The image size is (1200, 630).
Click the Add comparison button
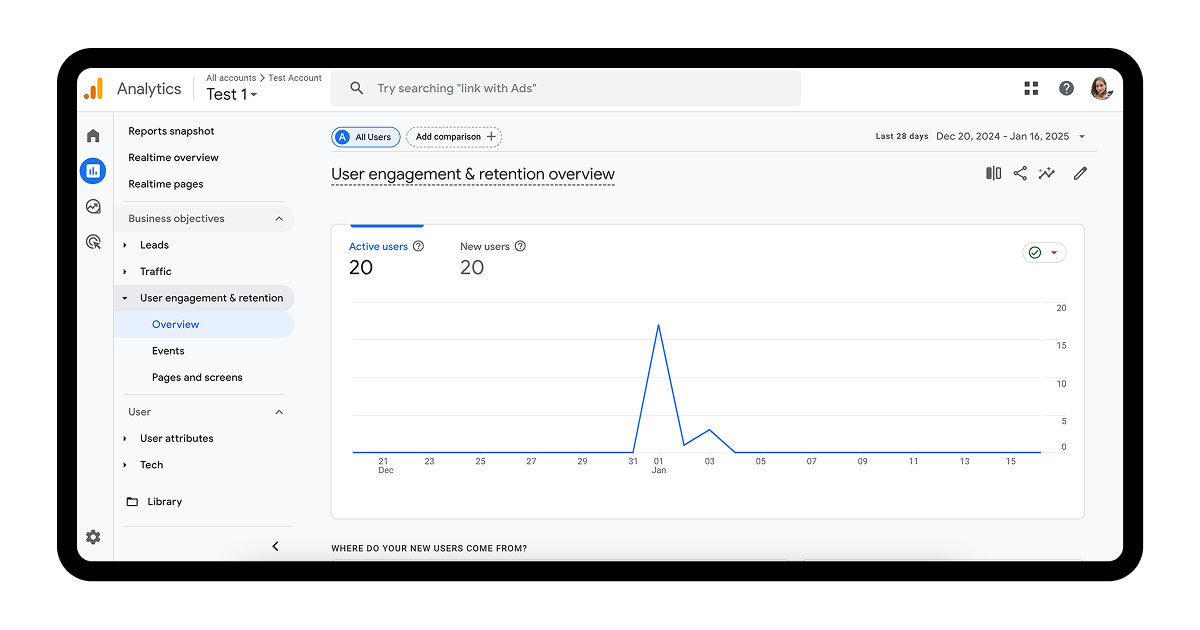point(454,136)
